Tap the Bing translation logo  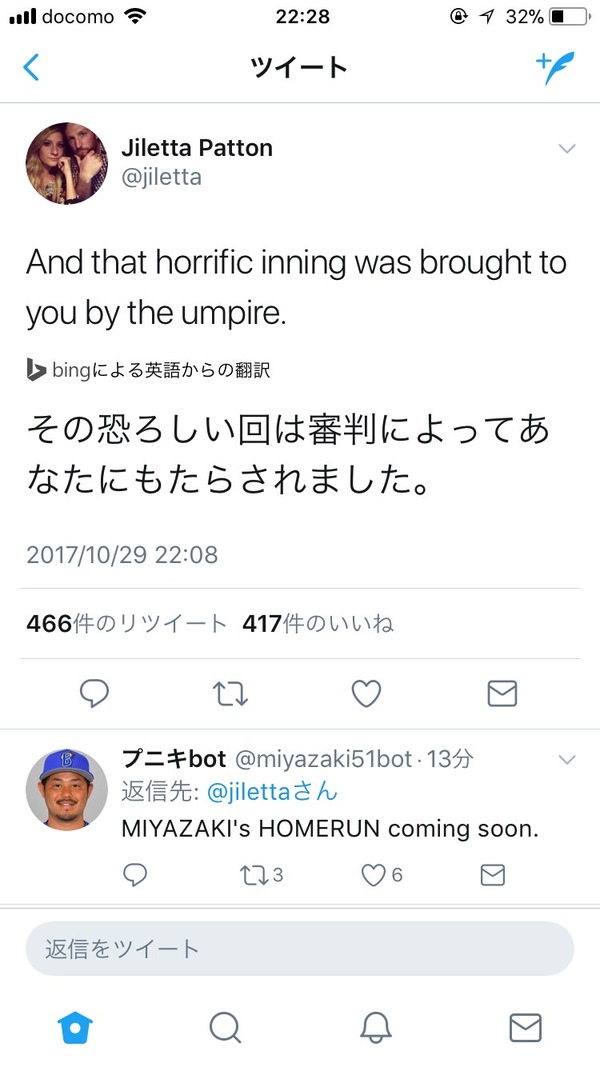[31, 369]
